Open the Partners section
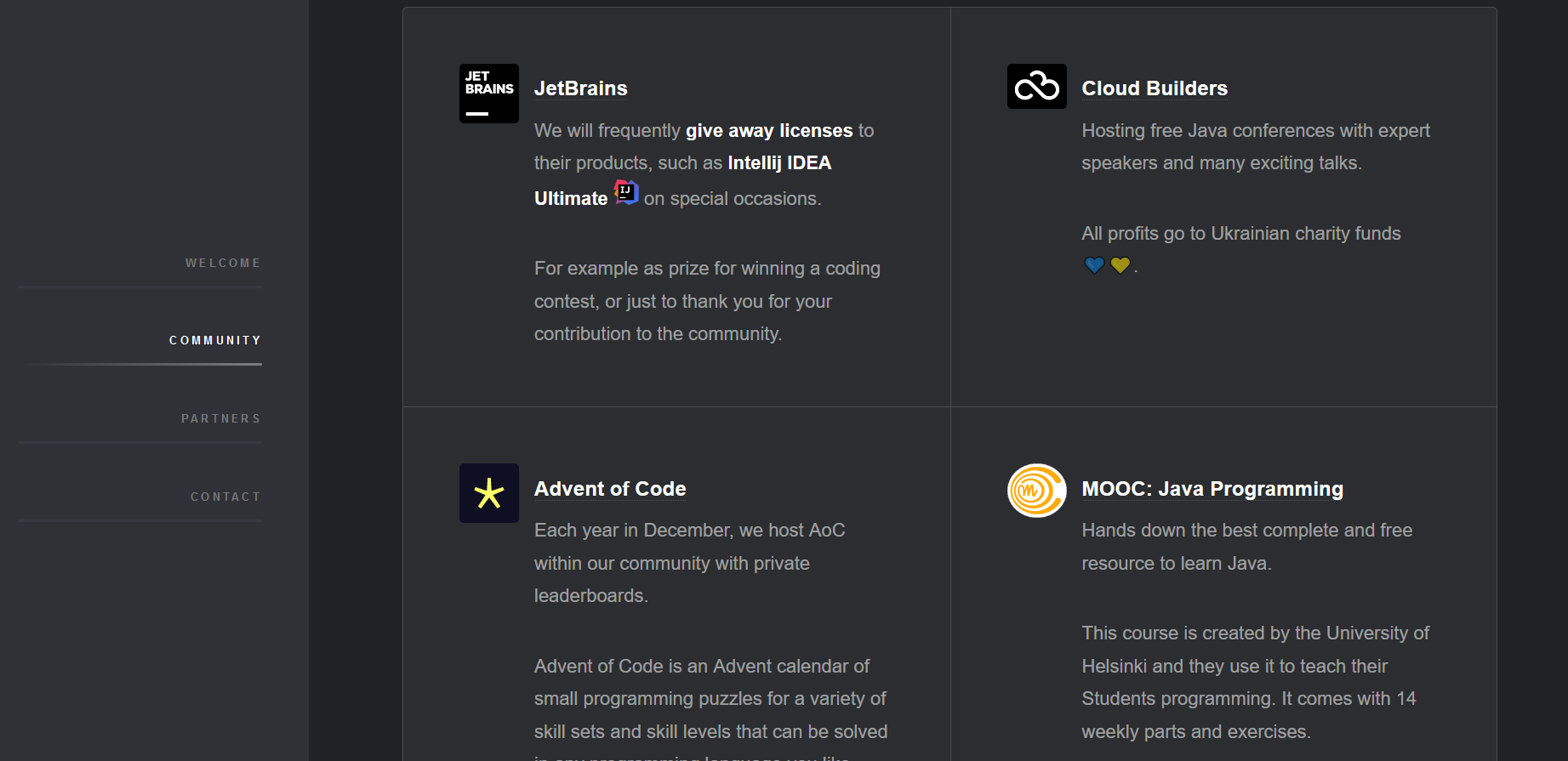 pyautogui.click(x=221, y=418)
